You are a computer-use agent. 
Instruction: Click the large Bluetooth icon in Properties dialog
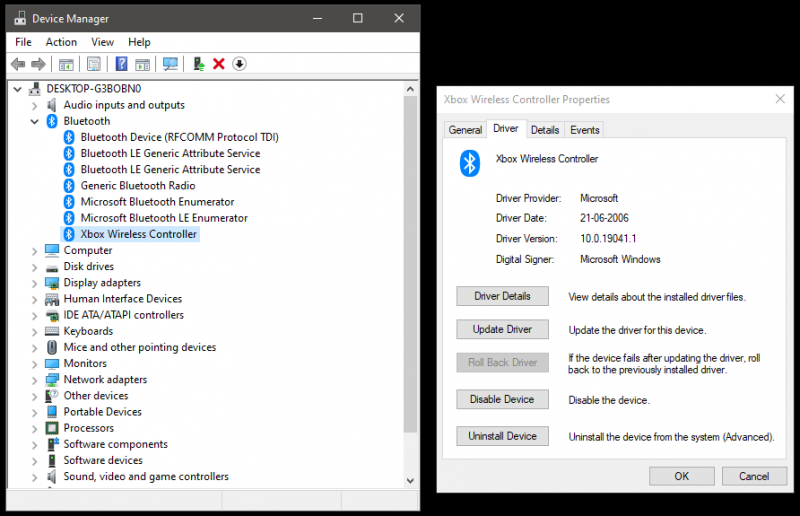click(x=470, y=163)
